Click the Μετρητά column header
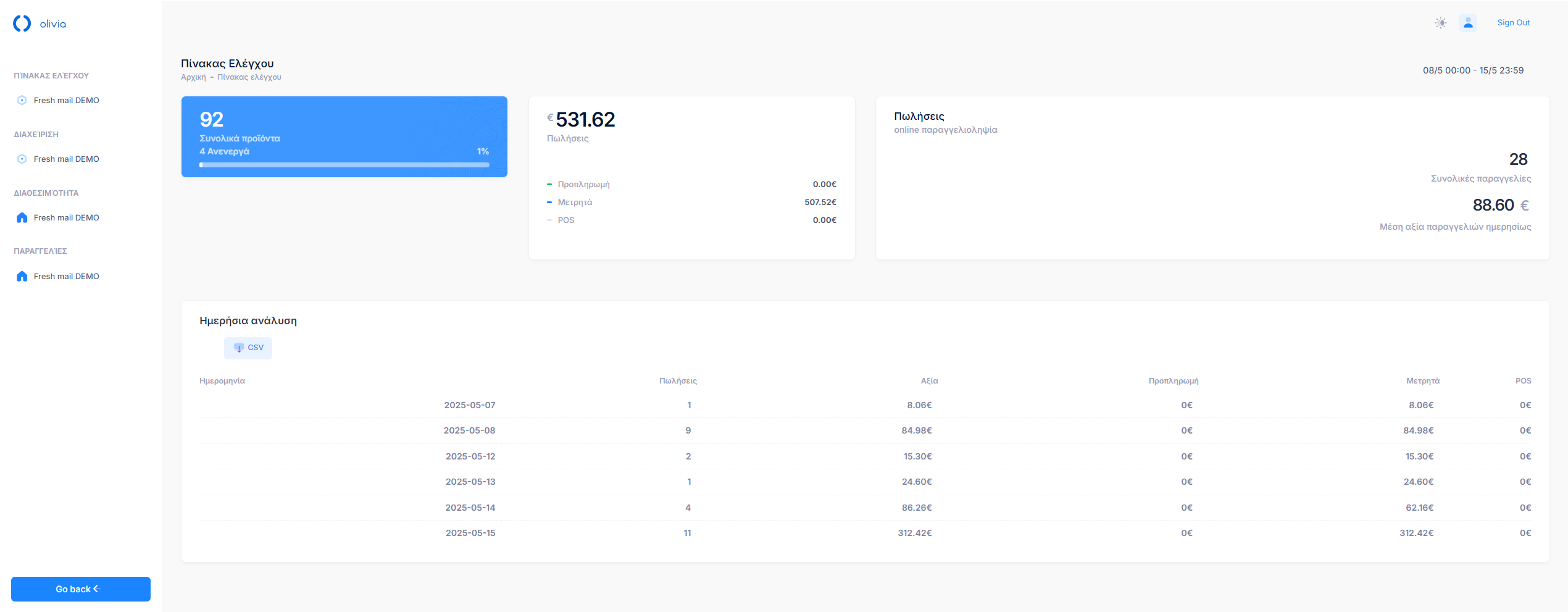This screenshot has height=612, width=1568. click(x=1422, y=381)
